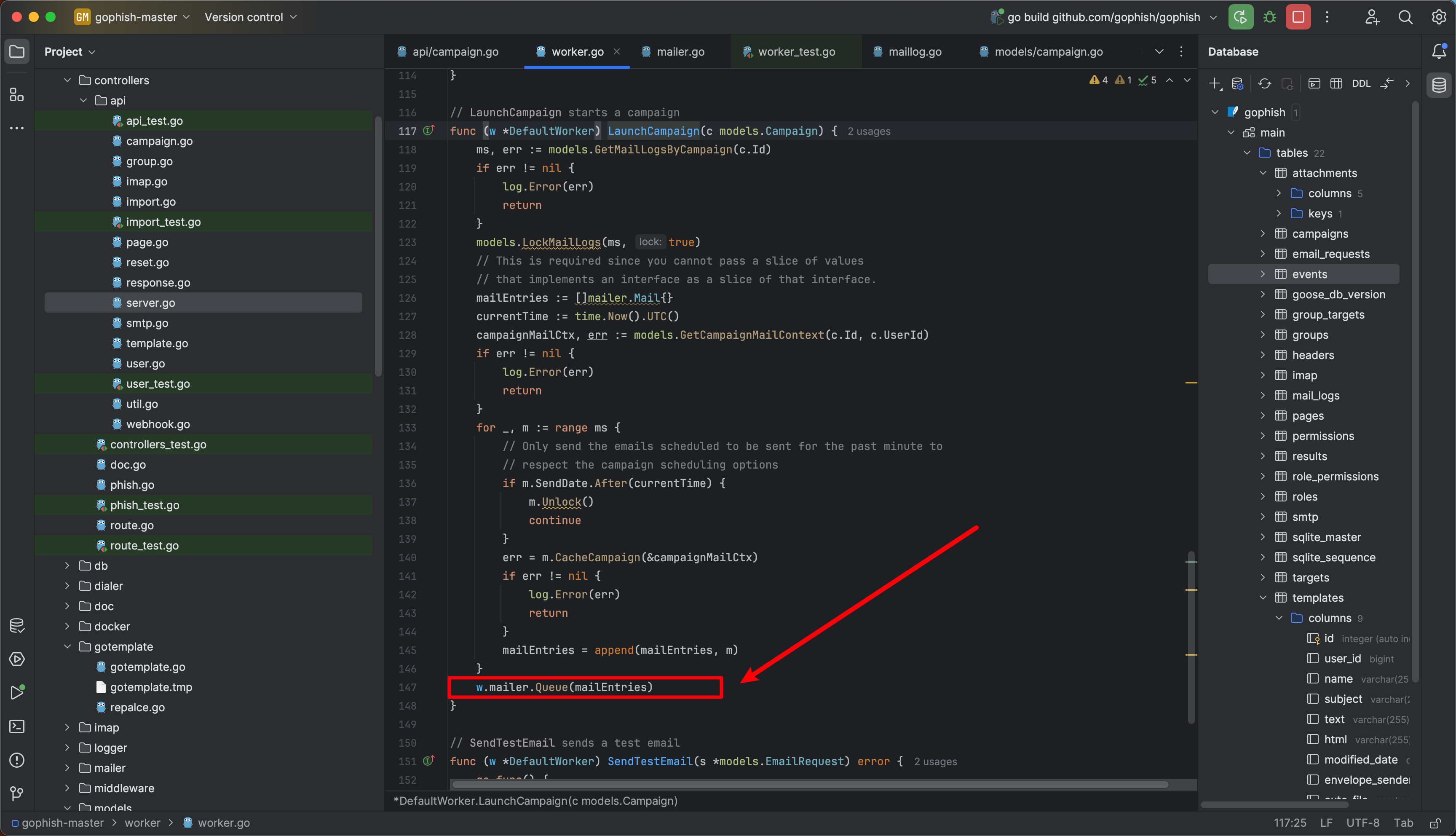Add new data source with plus icon
The image size is (1456, 836).
(1215, 84)
